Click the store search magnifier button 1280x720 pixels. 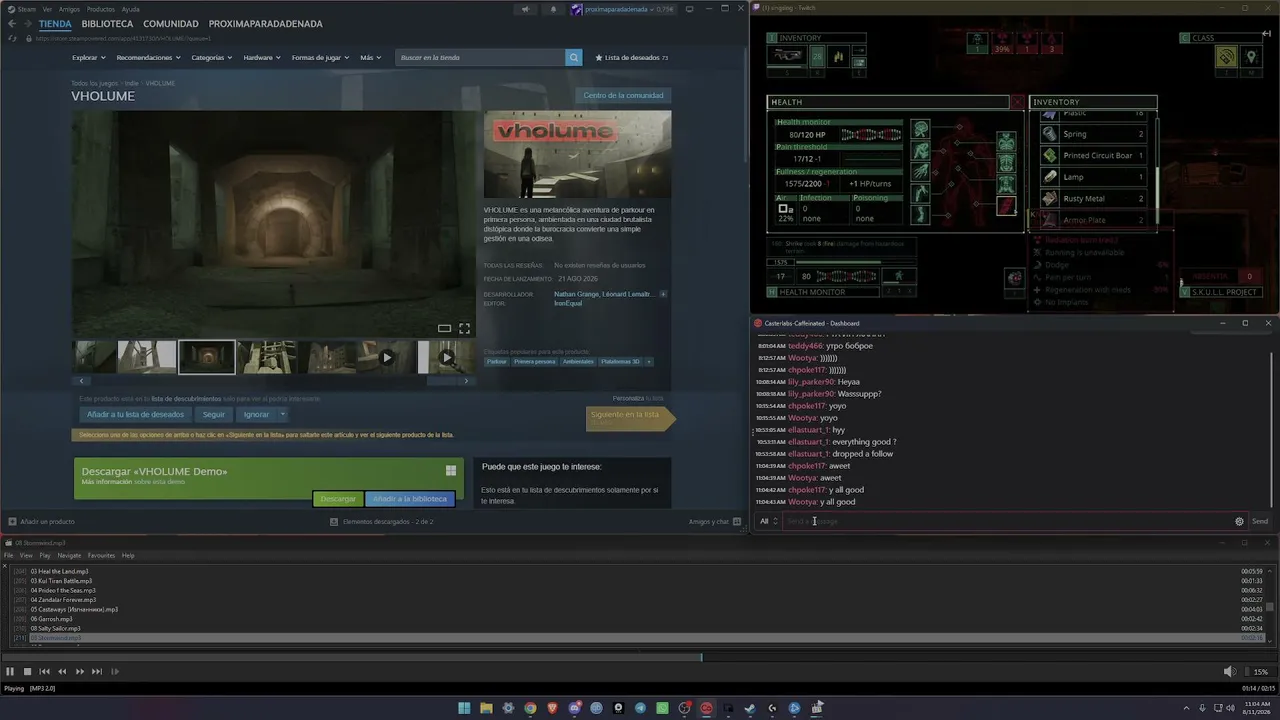pyautogui.click(x=574, y=57)
